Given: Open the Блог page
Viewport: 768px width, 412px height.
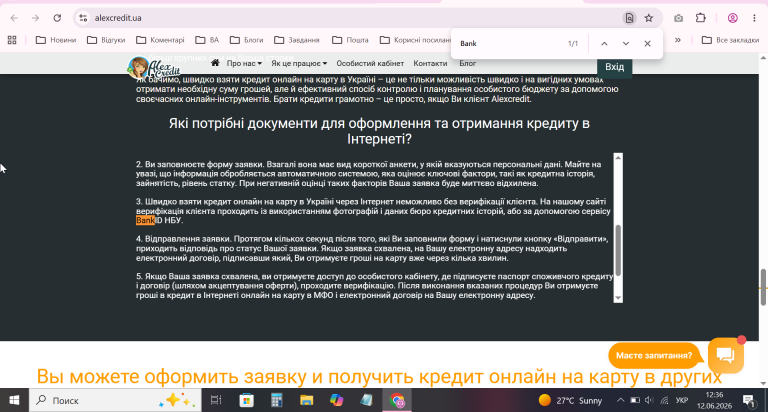Looking at the screenshot, I should click(x=467, y=64).
